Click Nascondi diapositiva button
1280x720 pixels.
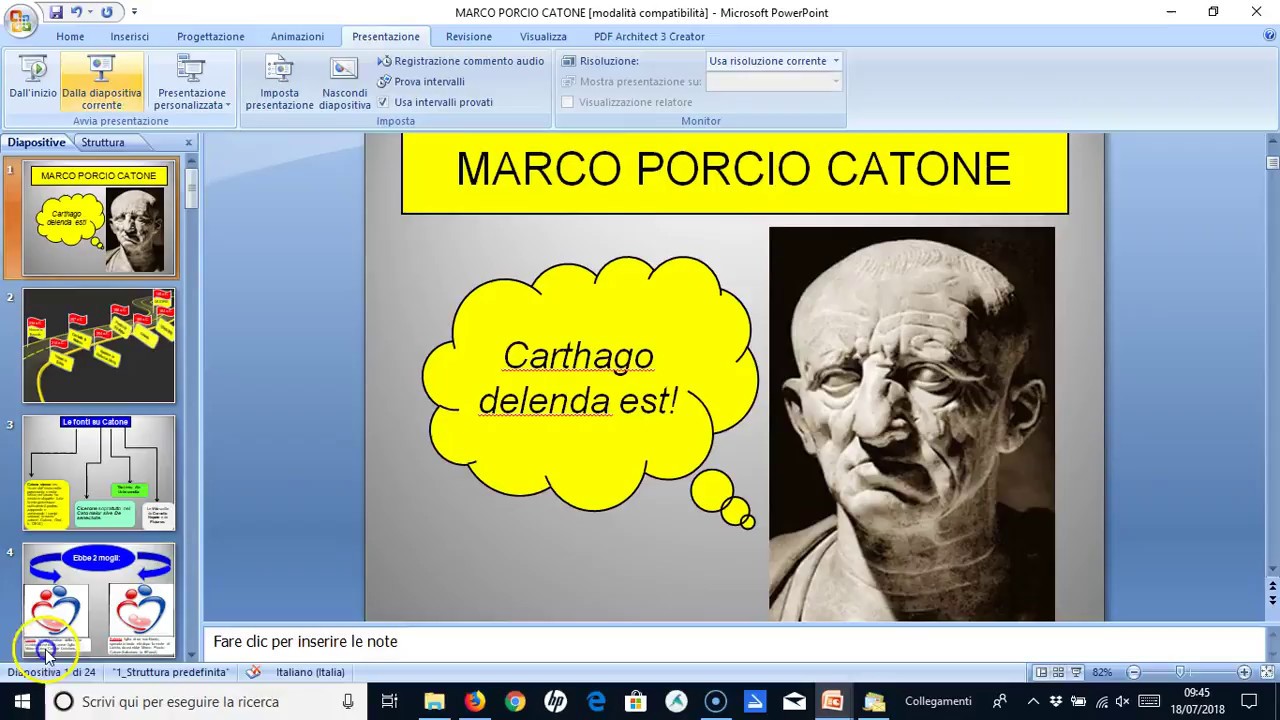point(345,82)
